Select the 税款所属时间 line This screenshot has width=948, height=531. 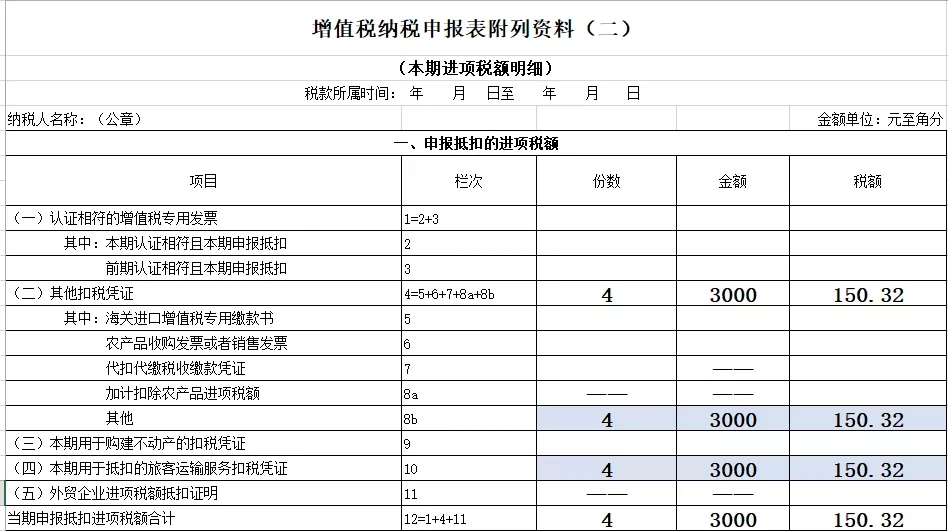pos(472,93)
